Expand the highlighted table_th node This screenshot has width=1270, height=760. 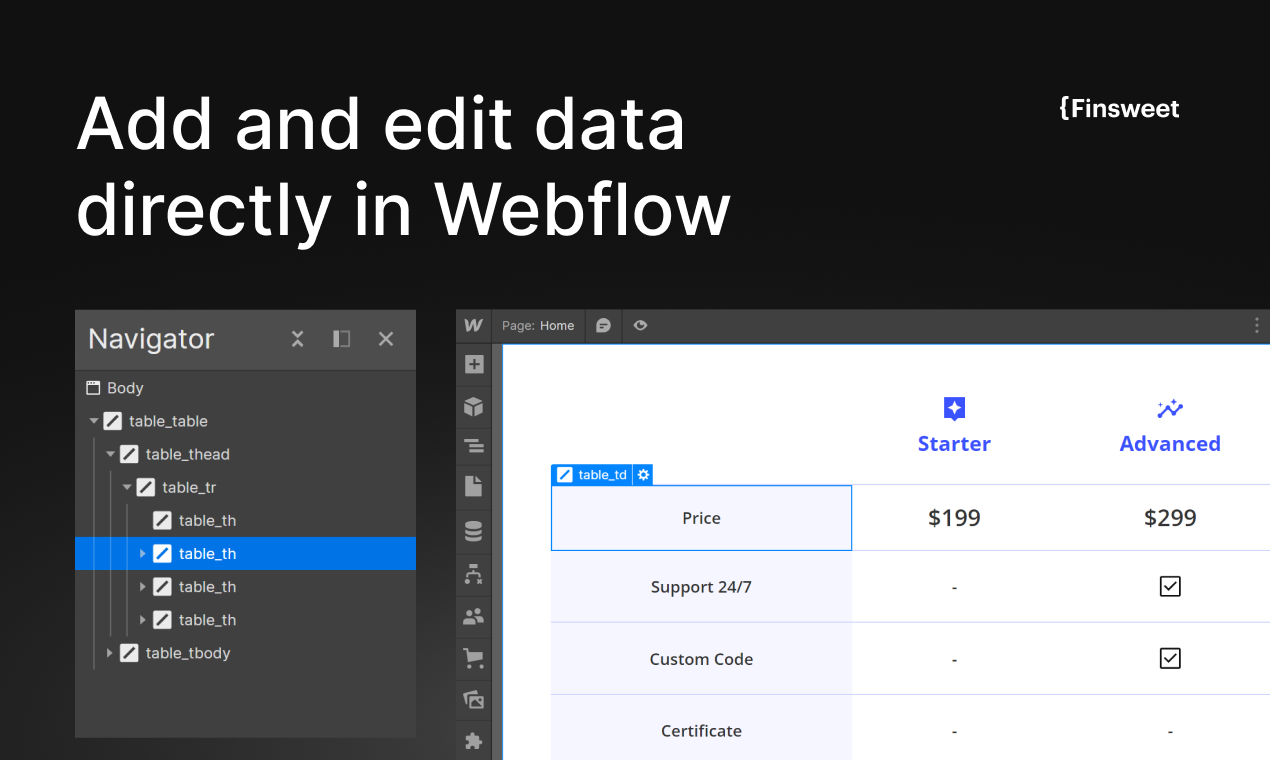coord(143,553)
